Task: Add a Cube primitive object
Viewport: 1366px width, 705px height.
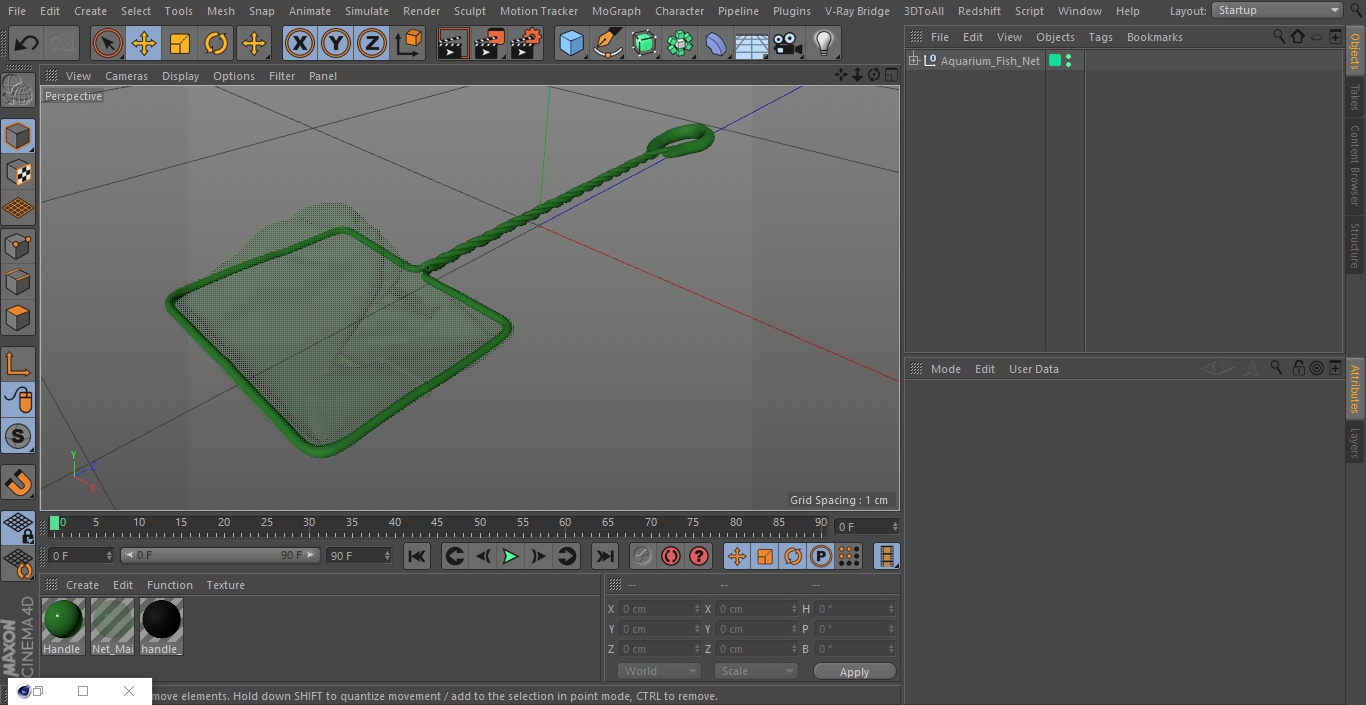Action: point(571,43)
